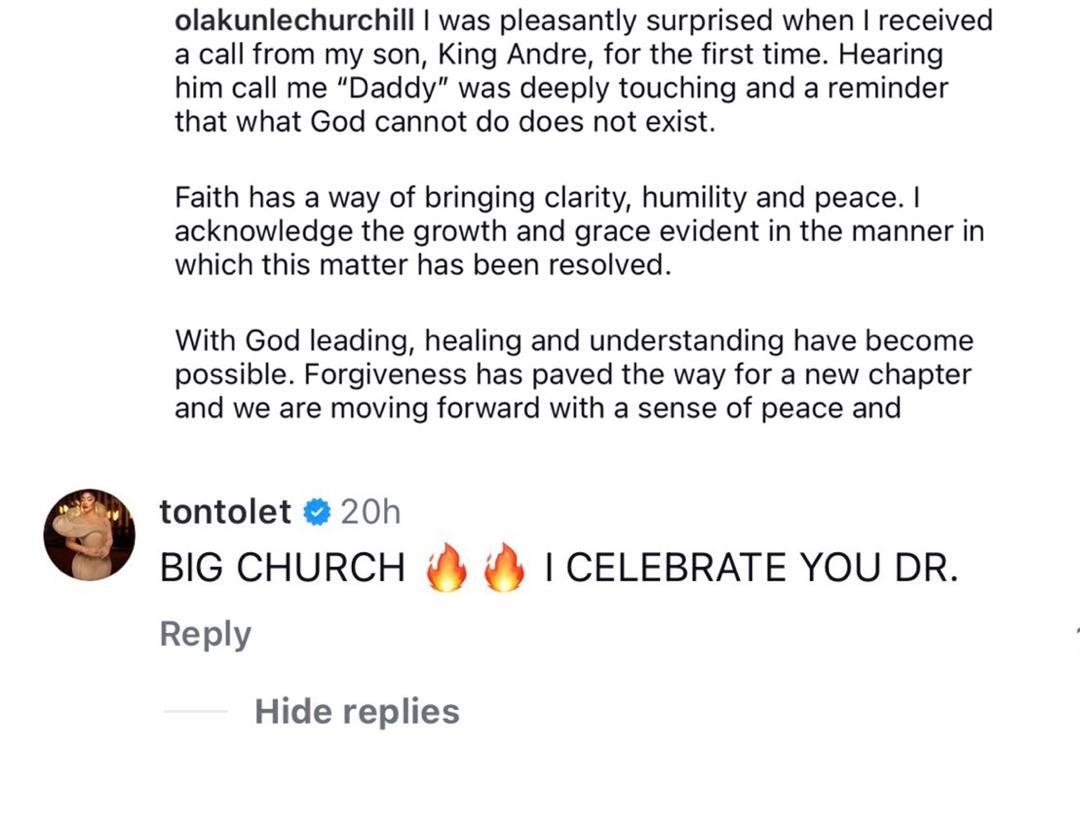Visit the tontolet username link
Screen dimensions: 1080x830
click(x=226, y=512)
